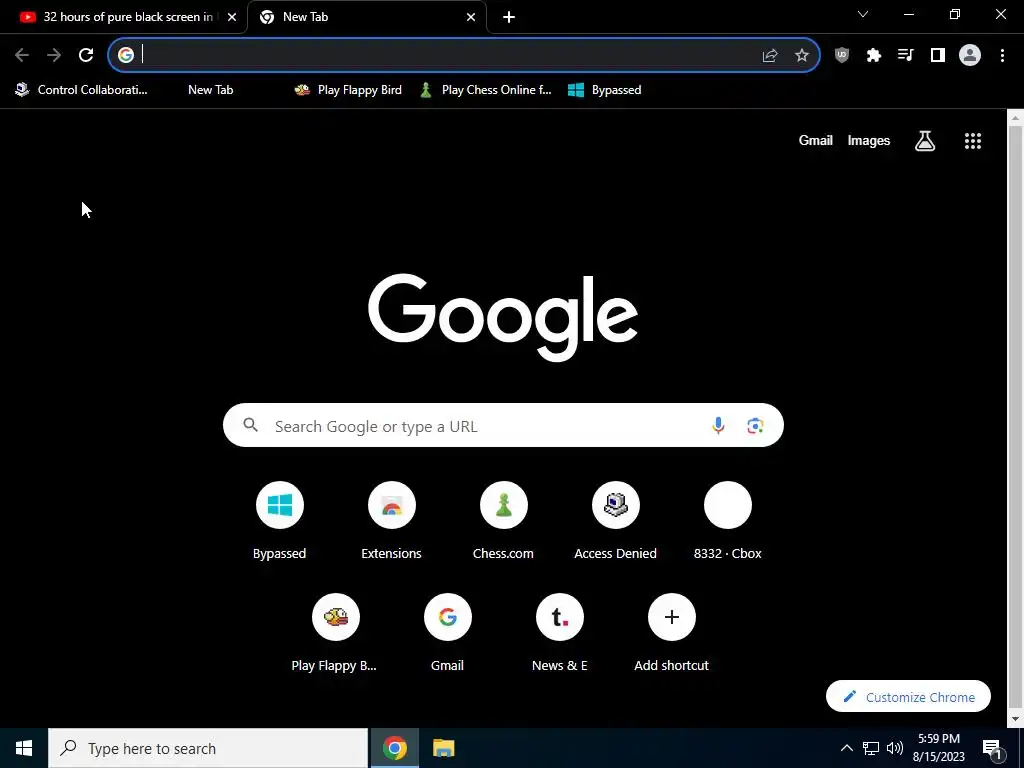Screen dimensions: 1024x768
Task: Open the Gmail link at top right
Action: pyautogui.click(x=816, y=140)
